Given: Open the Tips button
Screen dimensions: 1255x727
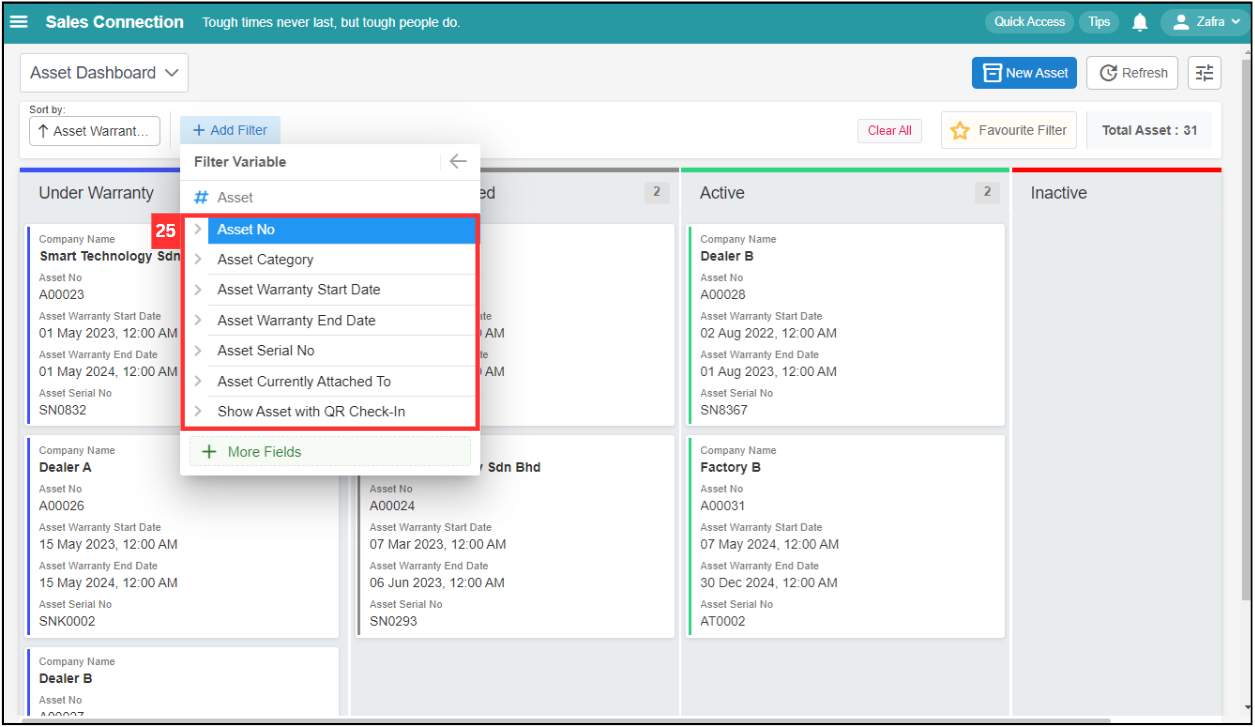Looking at the screenshot, I should 1099,22.
